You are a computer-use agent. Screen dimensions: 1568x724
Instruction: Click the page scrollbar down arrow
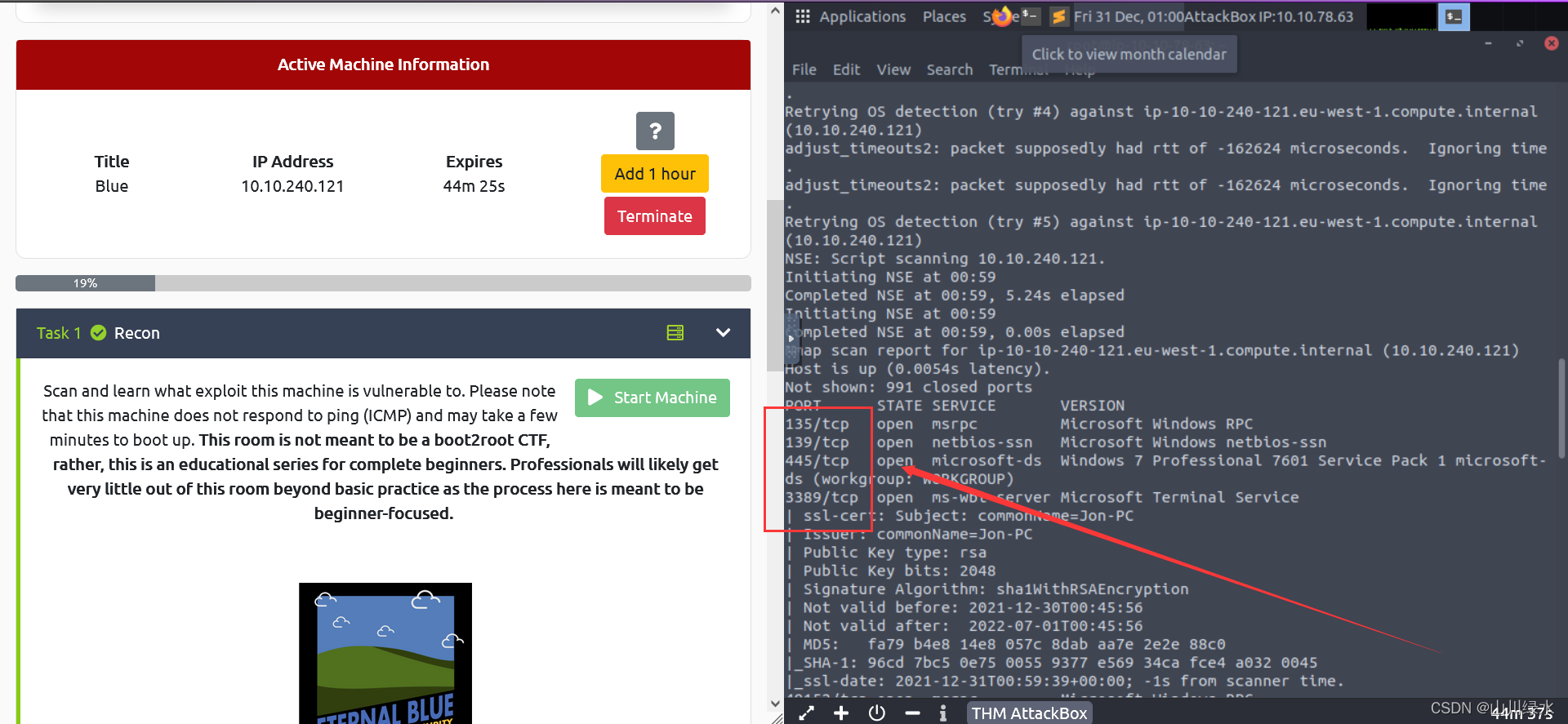(x=775, y=704)
